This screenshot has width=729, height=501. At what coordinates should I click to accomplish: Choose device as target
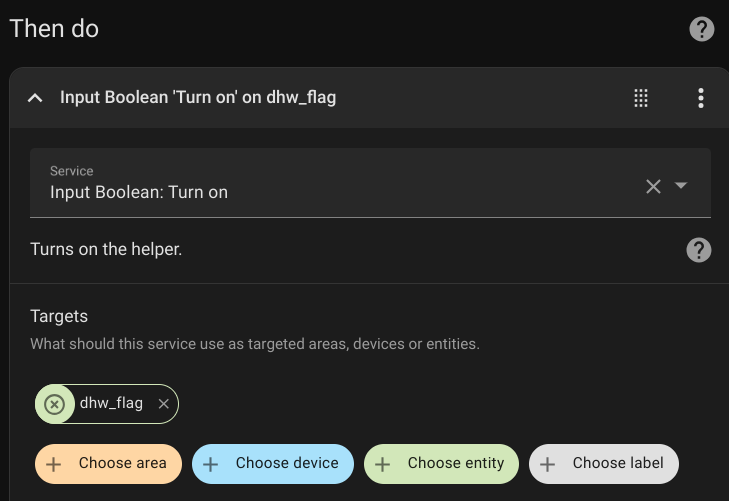[287, 464]
